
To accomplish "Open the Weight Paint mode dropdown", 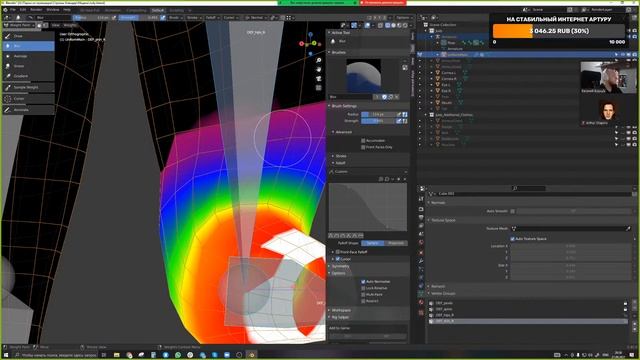I will click(x=19, y=25).
